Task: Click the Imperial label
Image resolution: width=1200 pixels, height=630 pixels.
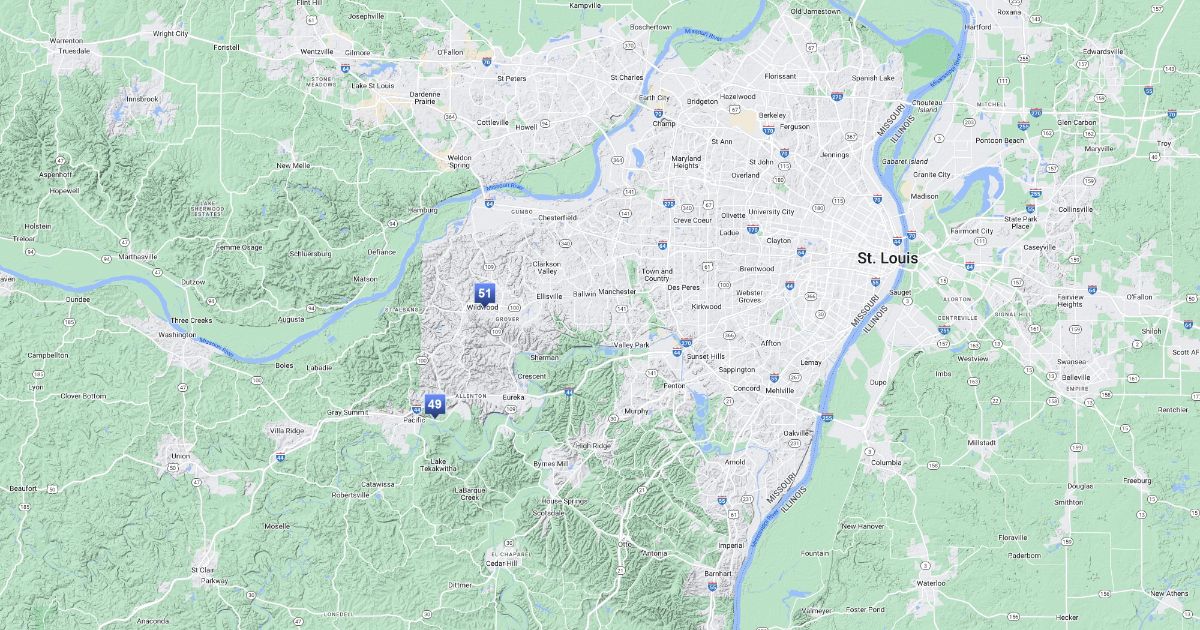Action: click(731, 545)
